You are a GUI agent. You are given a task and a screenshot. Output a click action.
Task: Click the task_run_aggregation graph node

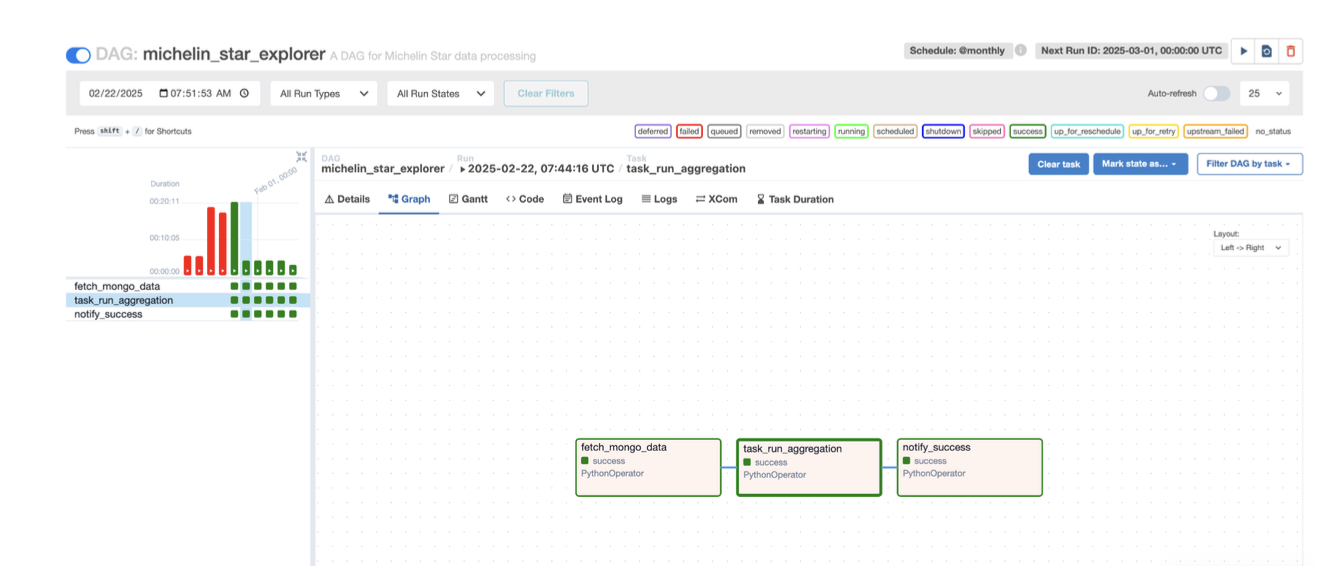(809, 468)
